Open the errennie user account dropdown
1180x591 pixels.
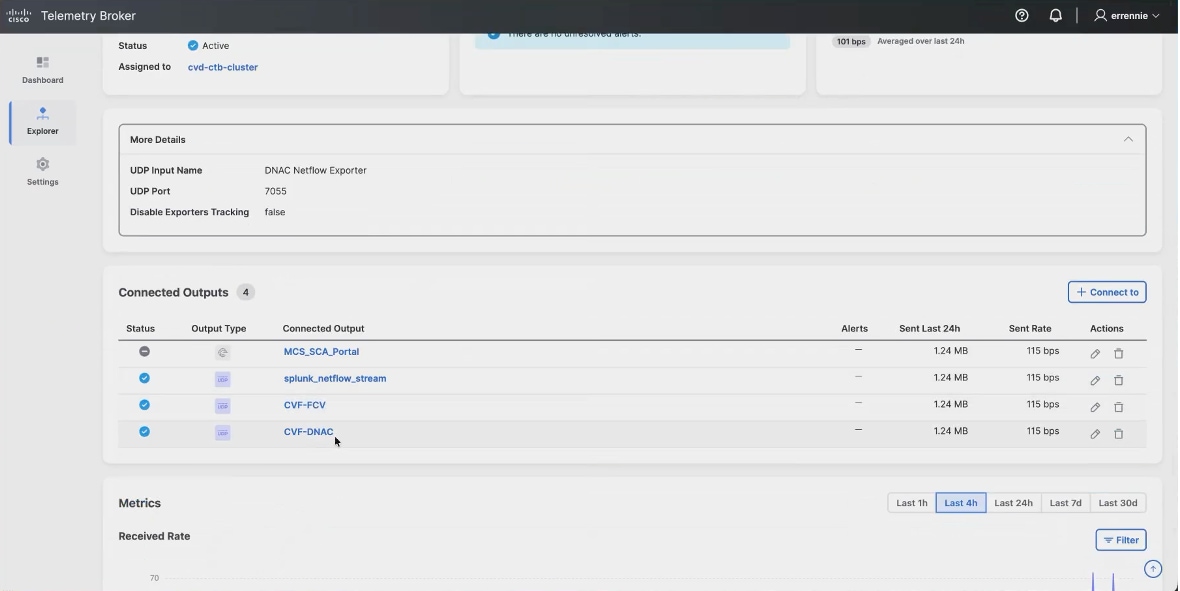[1127, 15]
